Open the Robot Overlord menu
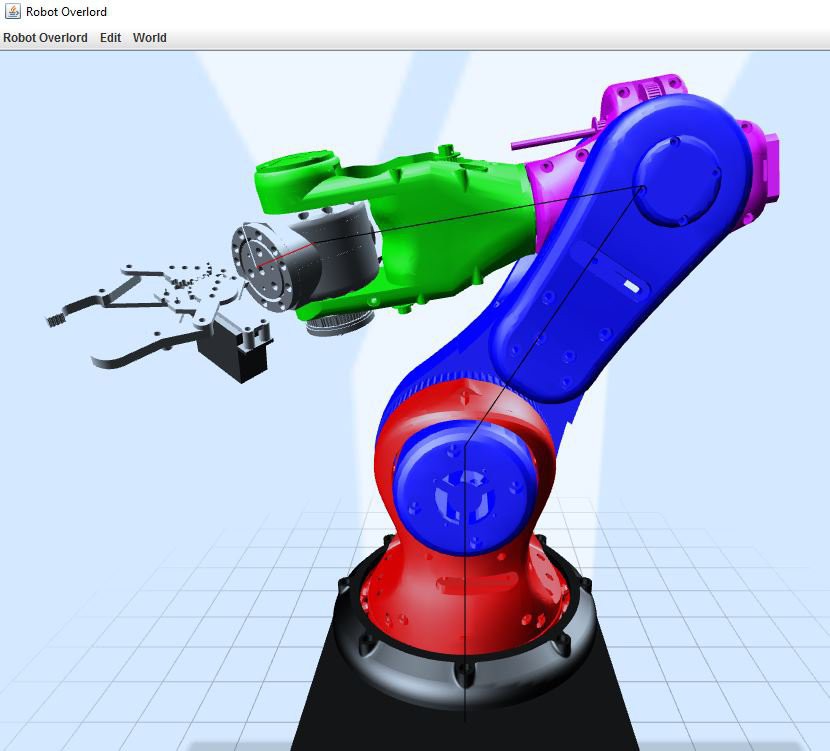This screenshot has width=830, height=751. [x=46, y=38]
